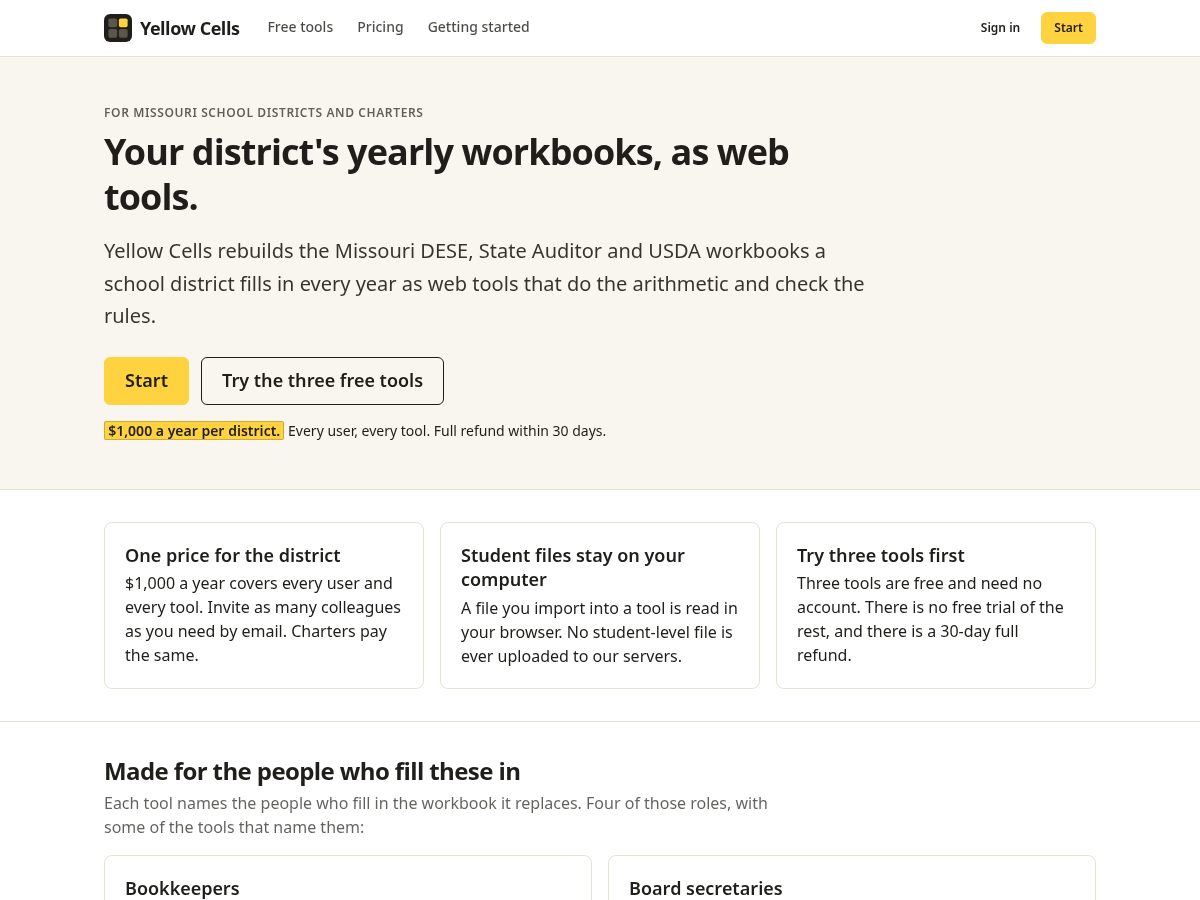Click the highlighted $1,000 a year per district text
This screenshot has height=900, width=1200.
coord(194,431)
